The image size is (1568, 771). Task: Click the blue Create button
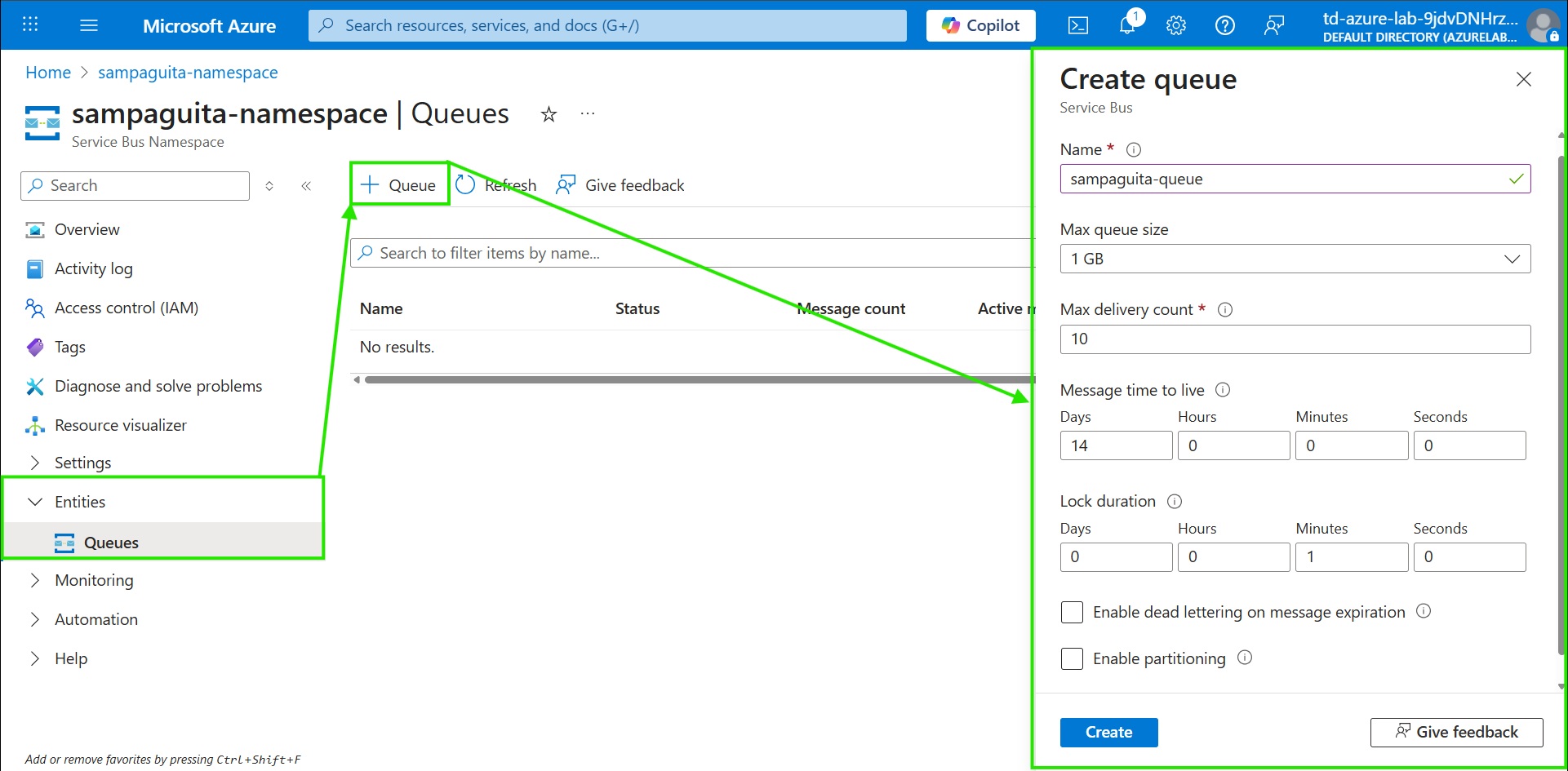(1108, 732)
